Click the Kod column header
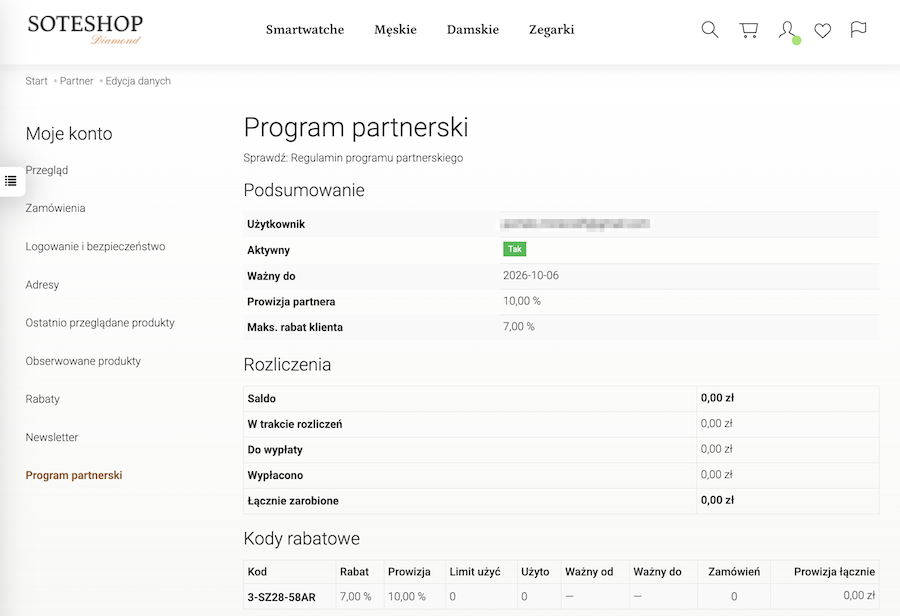The width and height of the screenshot is (900, 616). pyautogui.click(x=257, y=572)
